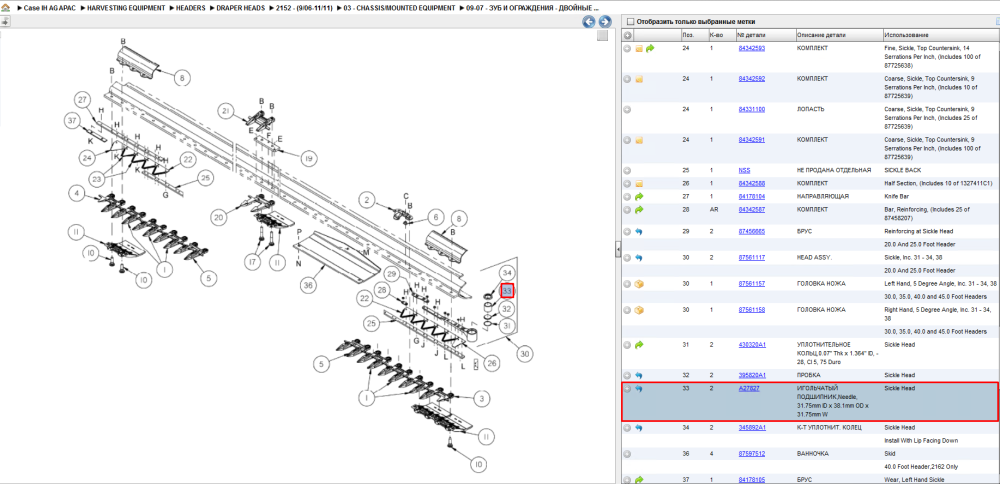Click green arrow icon for part 84342587
The width and height of the screenshot is (1000, 484).
(x=639, y=209)
